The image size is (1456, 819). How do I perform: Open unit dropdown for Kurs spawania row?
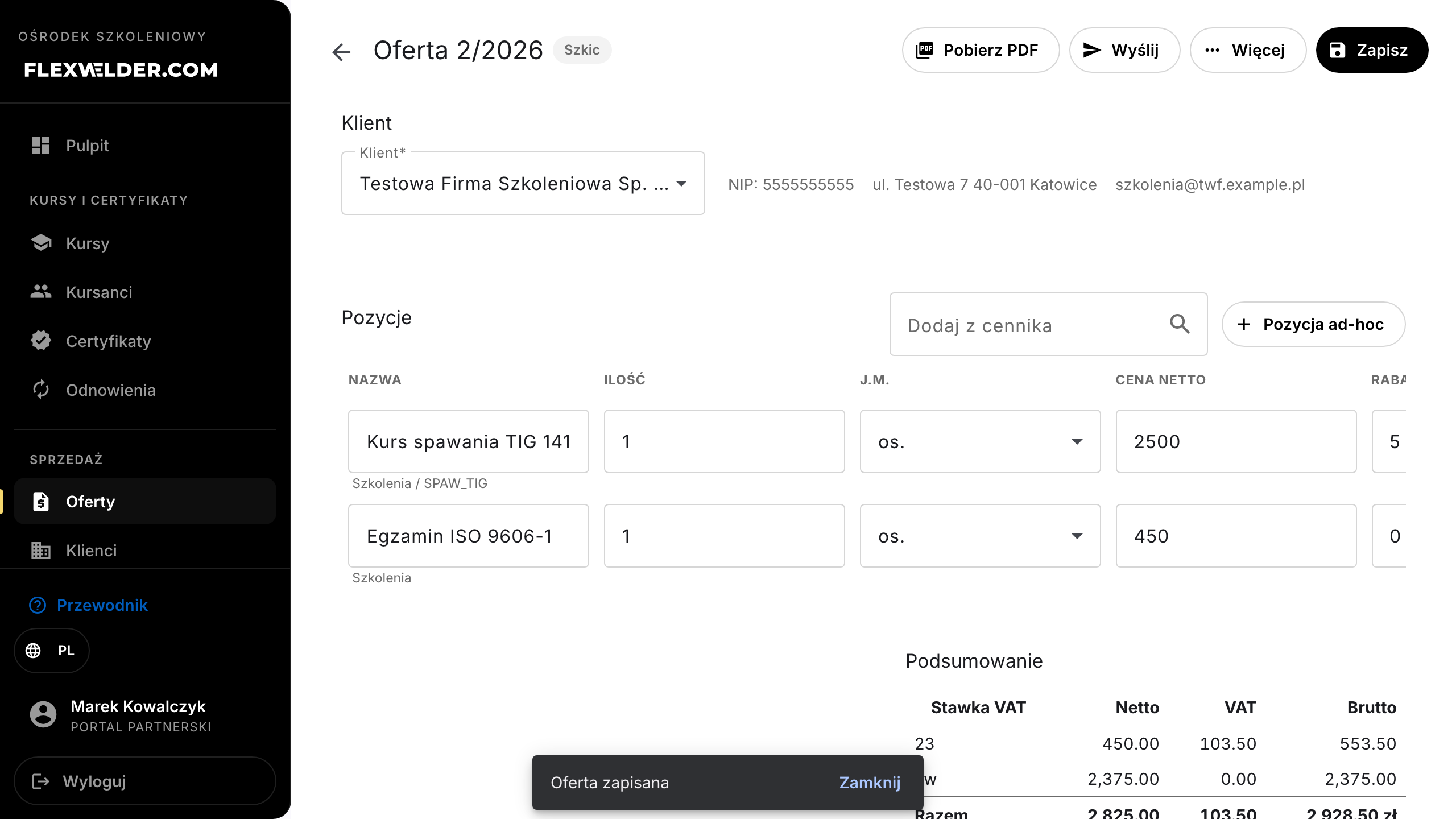(981, 441)
